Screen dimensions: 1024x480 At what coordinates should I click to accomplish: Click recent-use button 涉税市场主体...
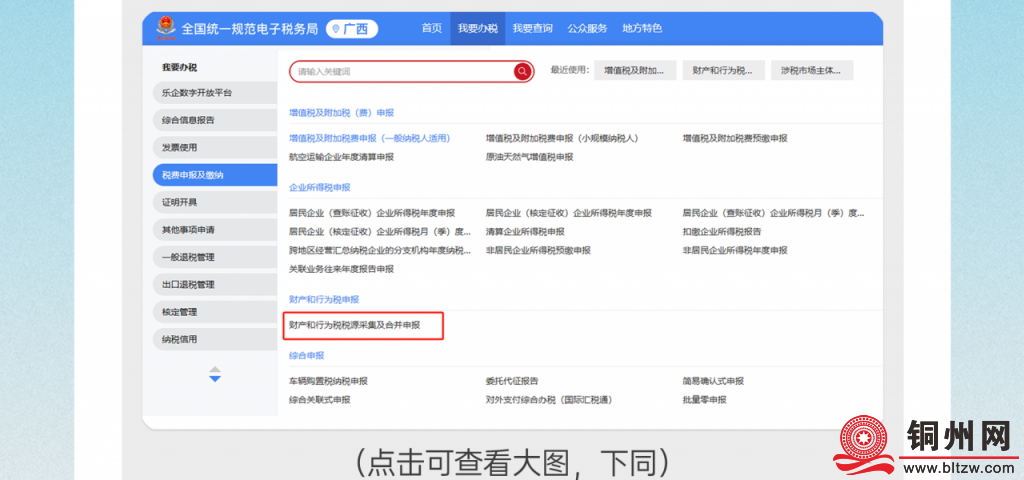click(x=810, y=71)
